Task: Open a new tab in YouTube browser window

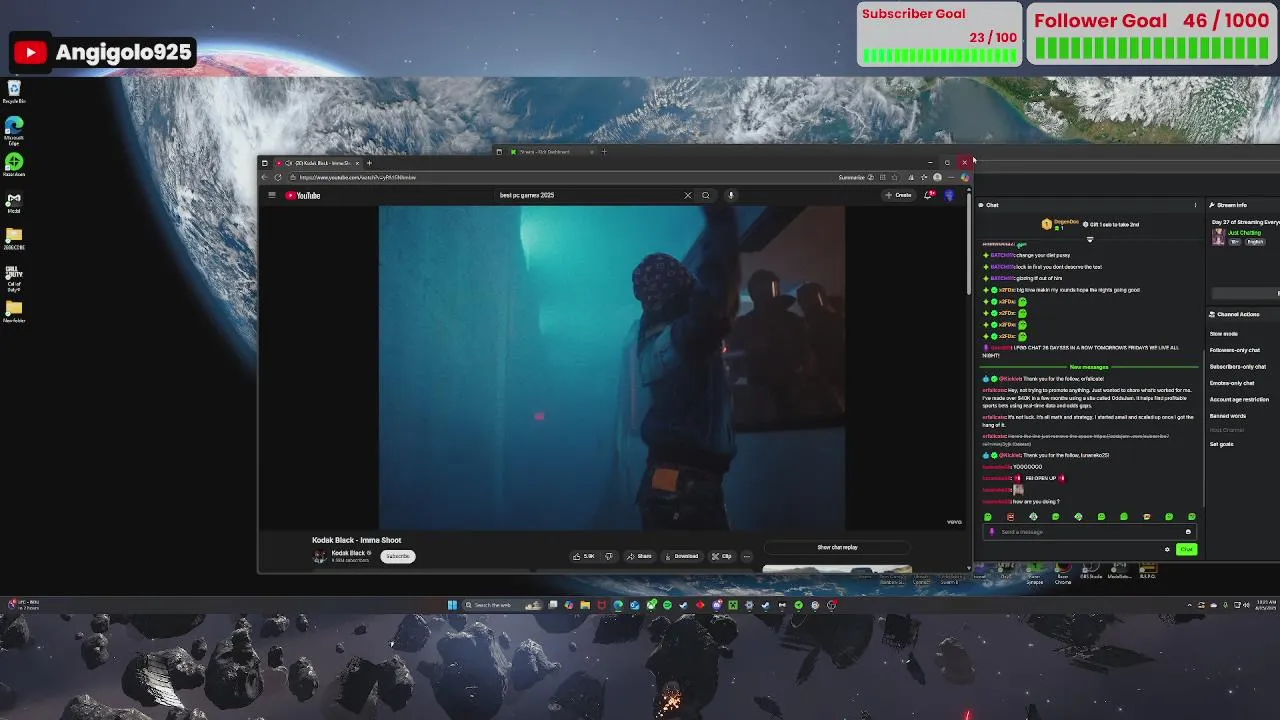Action: pyautogui.click(x=369, y=163)
